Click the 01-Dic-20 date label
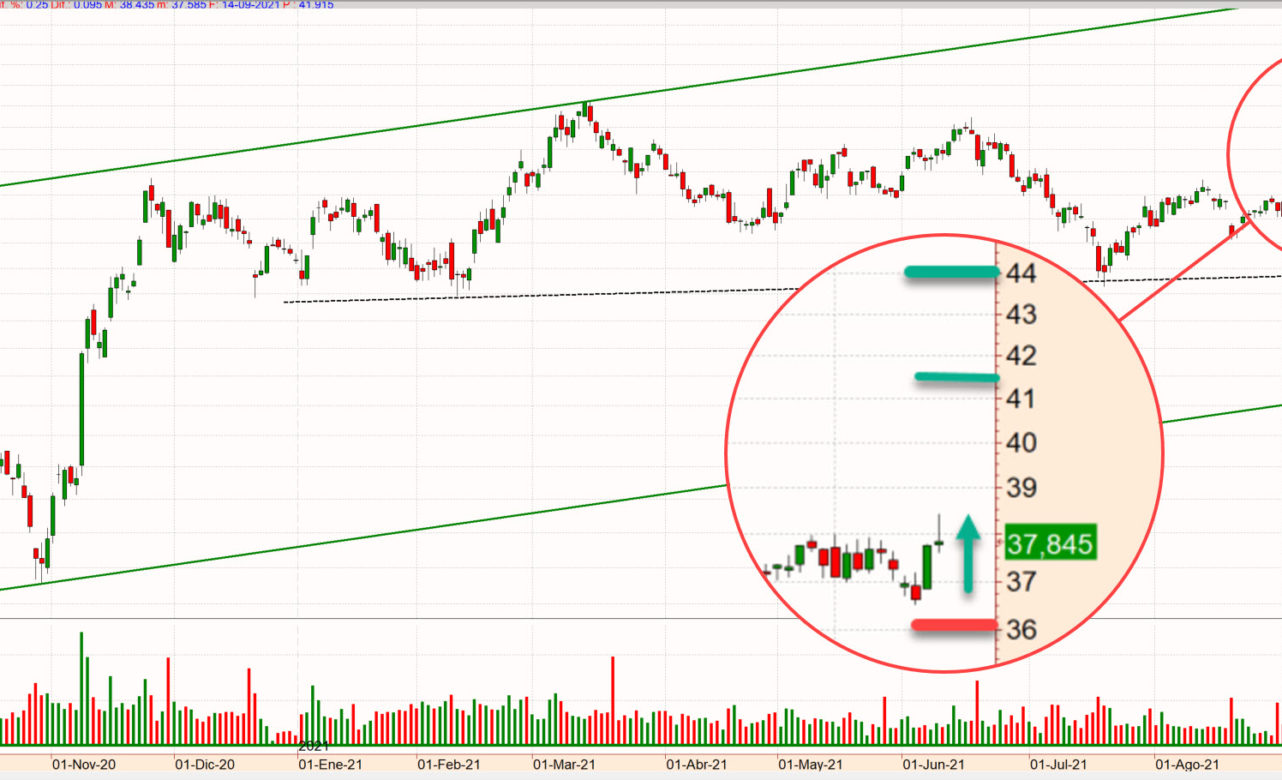Image resolution: width=1282 pixels, height=780 pixels. (205, 764)
